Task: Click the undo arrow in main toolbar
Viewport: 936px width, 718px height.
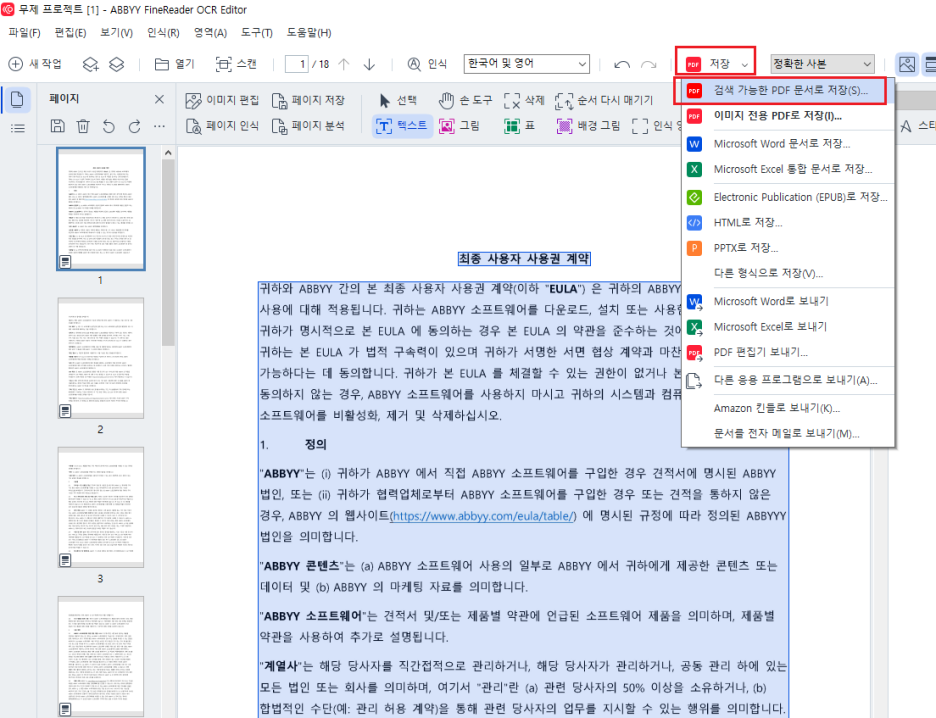Action: pos(622,64)
